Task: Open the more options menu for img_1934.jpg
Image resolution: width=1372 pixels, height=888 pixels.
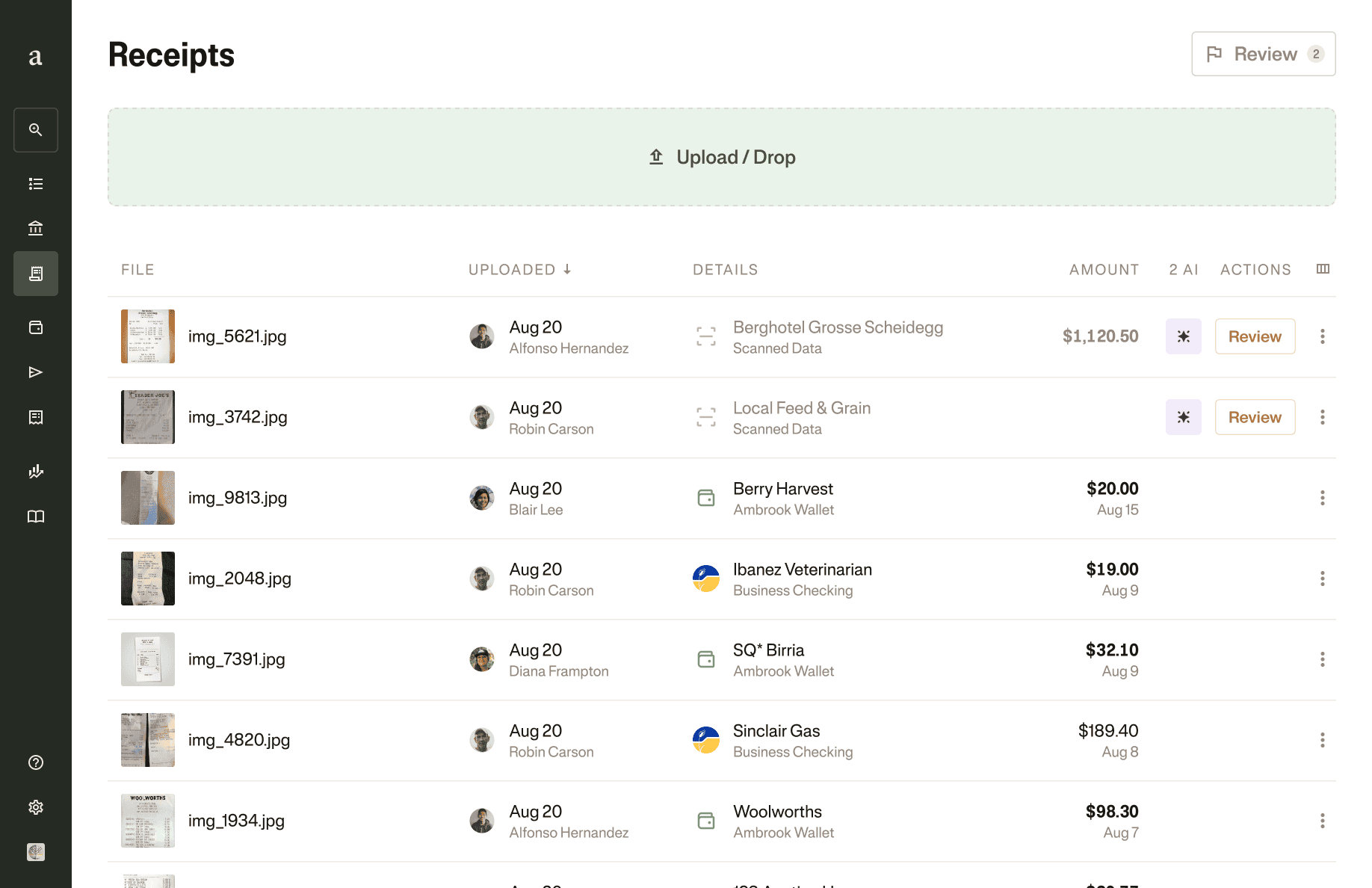Action: [x=1323, y=821]
